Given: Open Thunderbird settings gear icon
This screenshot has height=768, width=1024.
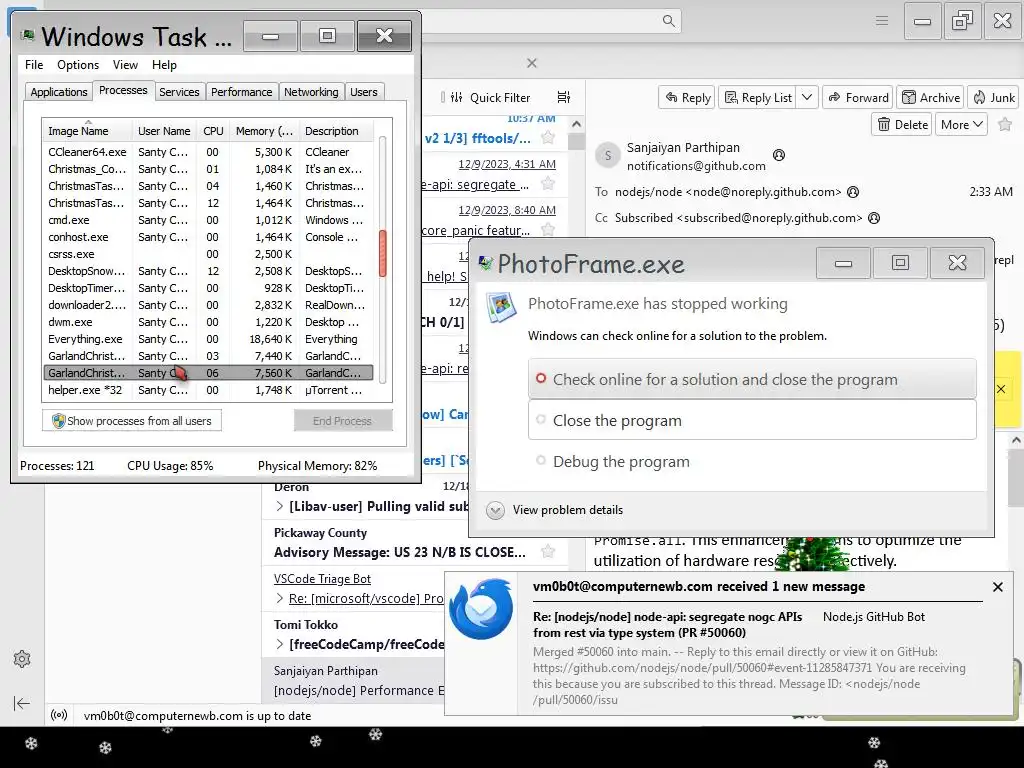Looking at the screenshot, I should point(22,659).
